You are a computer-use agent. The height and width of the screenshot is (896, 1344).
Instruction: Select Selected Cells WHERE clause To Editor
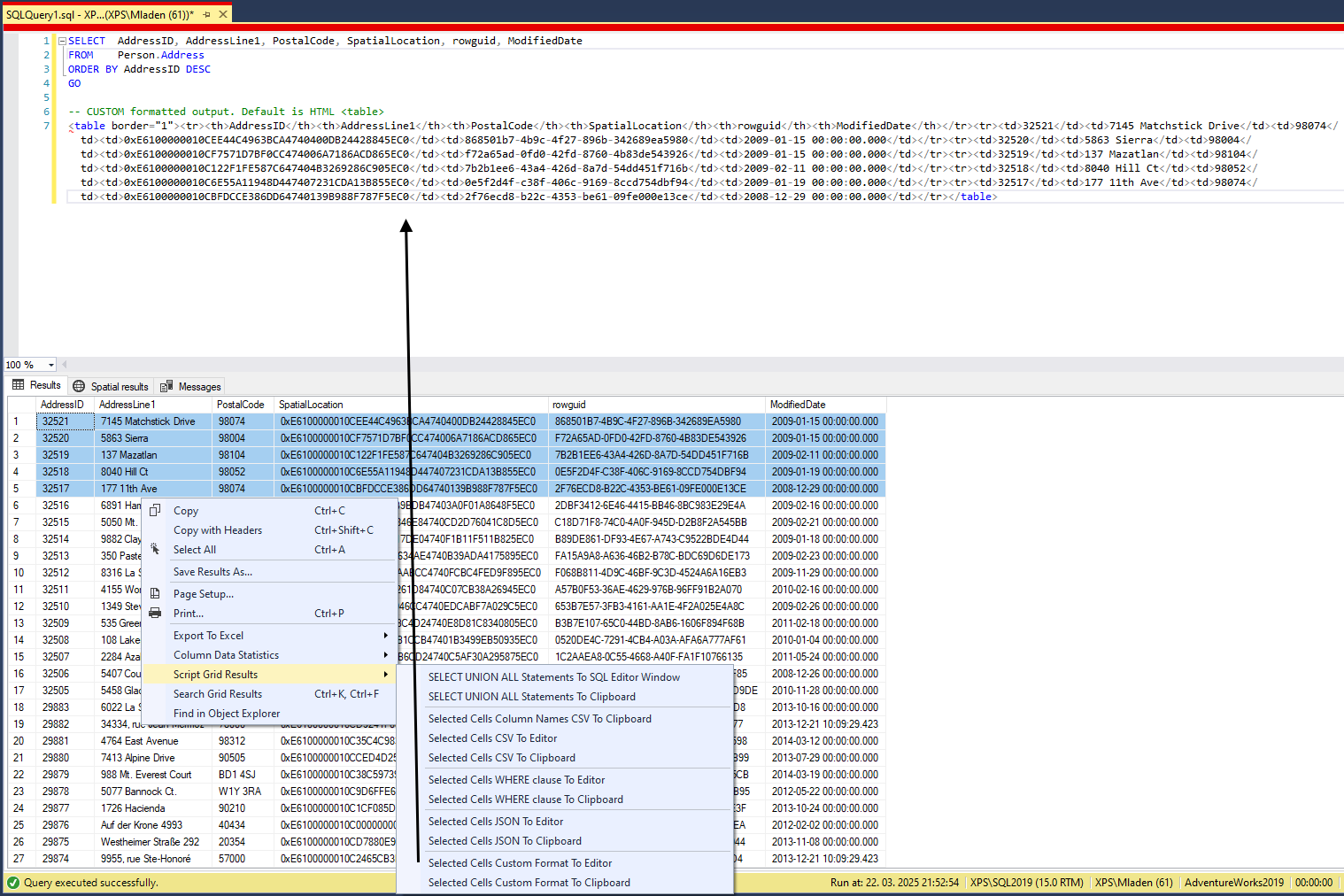565,780
